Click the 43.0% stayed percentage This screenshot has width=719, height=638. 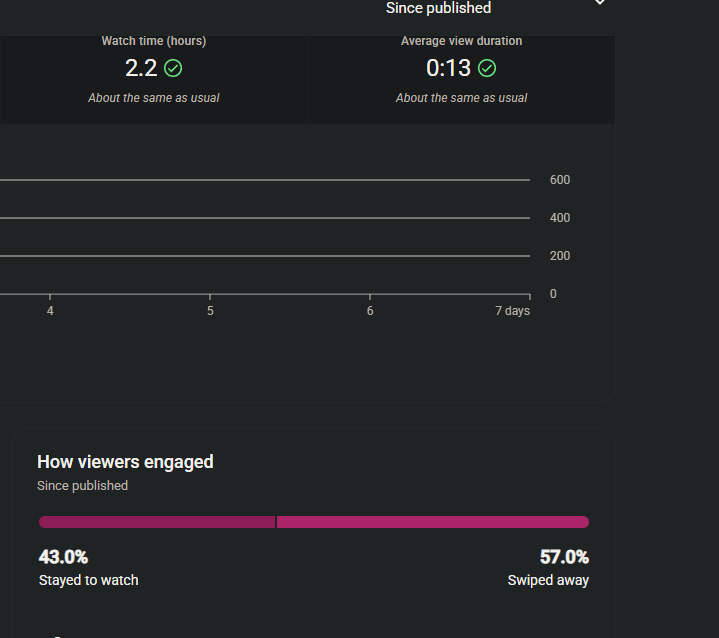(x=63, y=557)
